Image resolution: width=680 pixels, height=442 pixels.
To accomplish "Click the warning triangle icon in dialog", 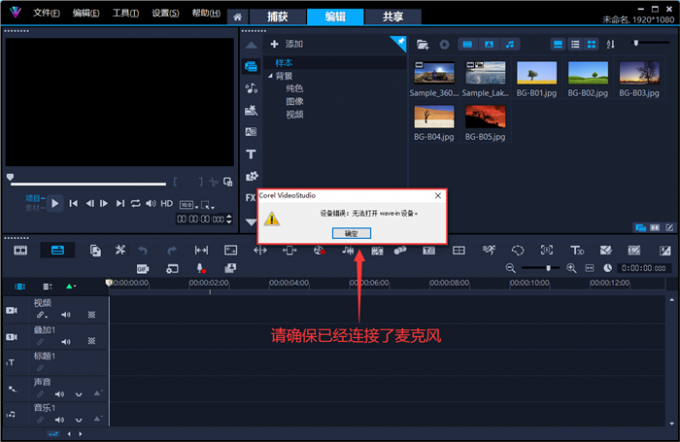I will point(272,218).
